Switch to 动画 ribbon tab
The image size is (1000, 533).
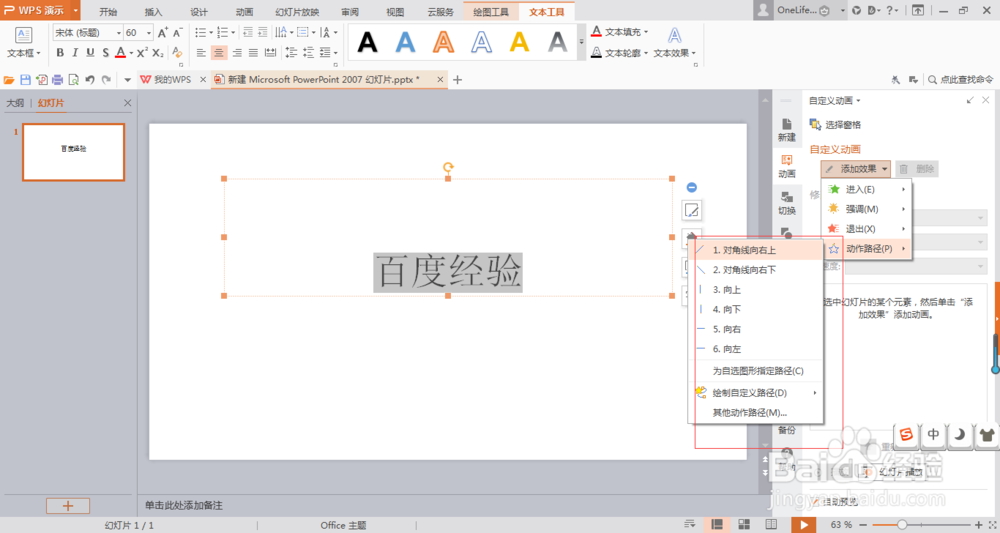click(244, 11)
